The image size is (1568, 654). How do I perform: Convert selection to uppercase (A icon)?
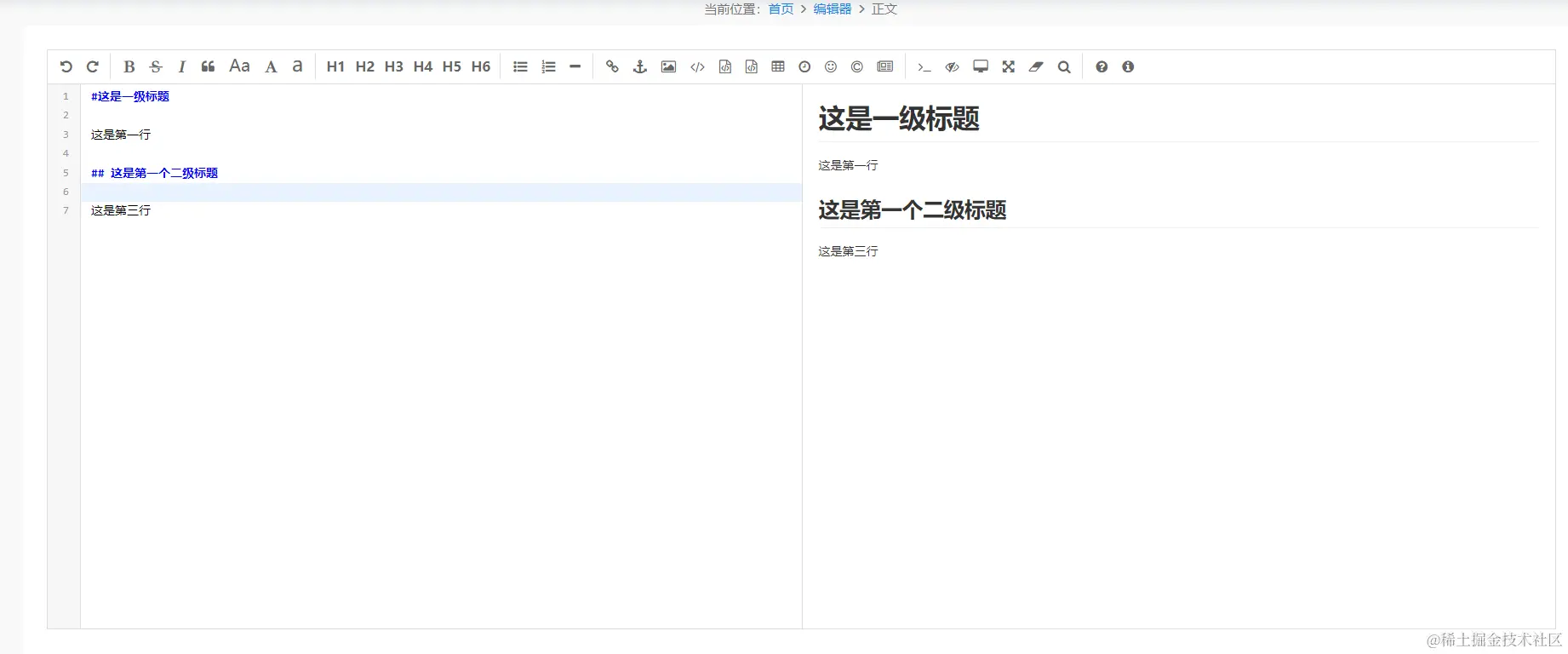[x=271, y=66]
